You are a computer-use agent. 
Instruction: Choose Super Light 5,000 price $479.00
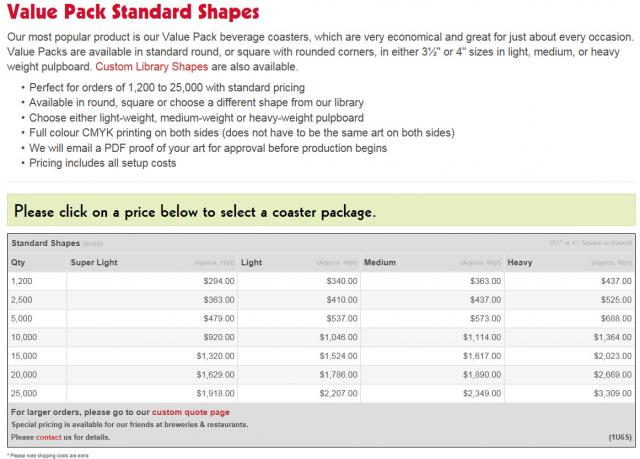tap(213, 318)
